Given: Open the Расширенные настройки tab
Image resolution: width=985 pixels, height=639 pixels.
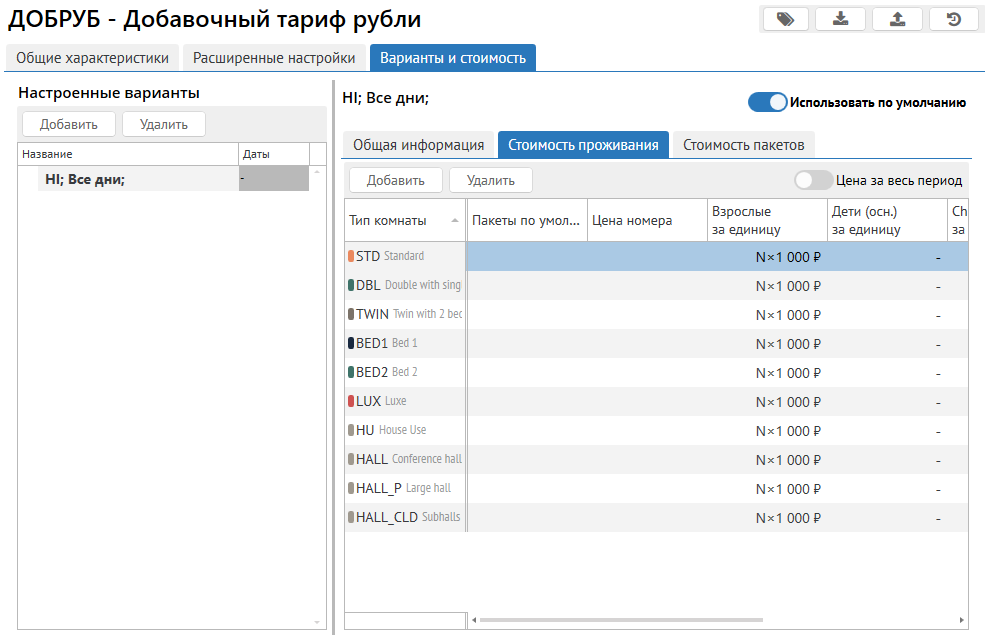Looking at the screenshot, I should click(274, 58).
